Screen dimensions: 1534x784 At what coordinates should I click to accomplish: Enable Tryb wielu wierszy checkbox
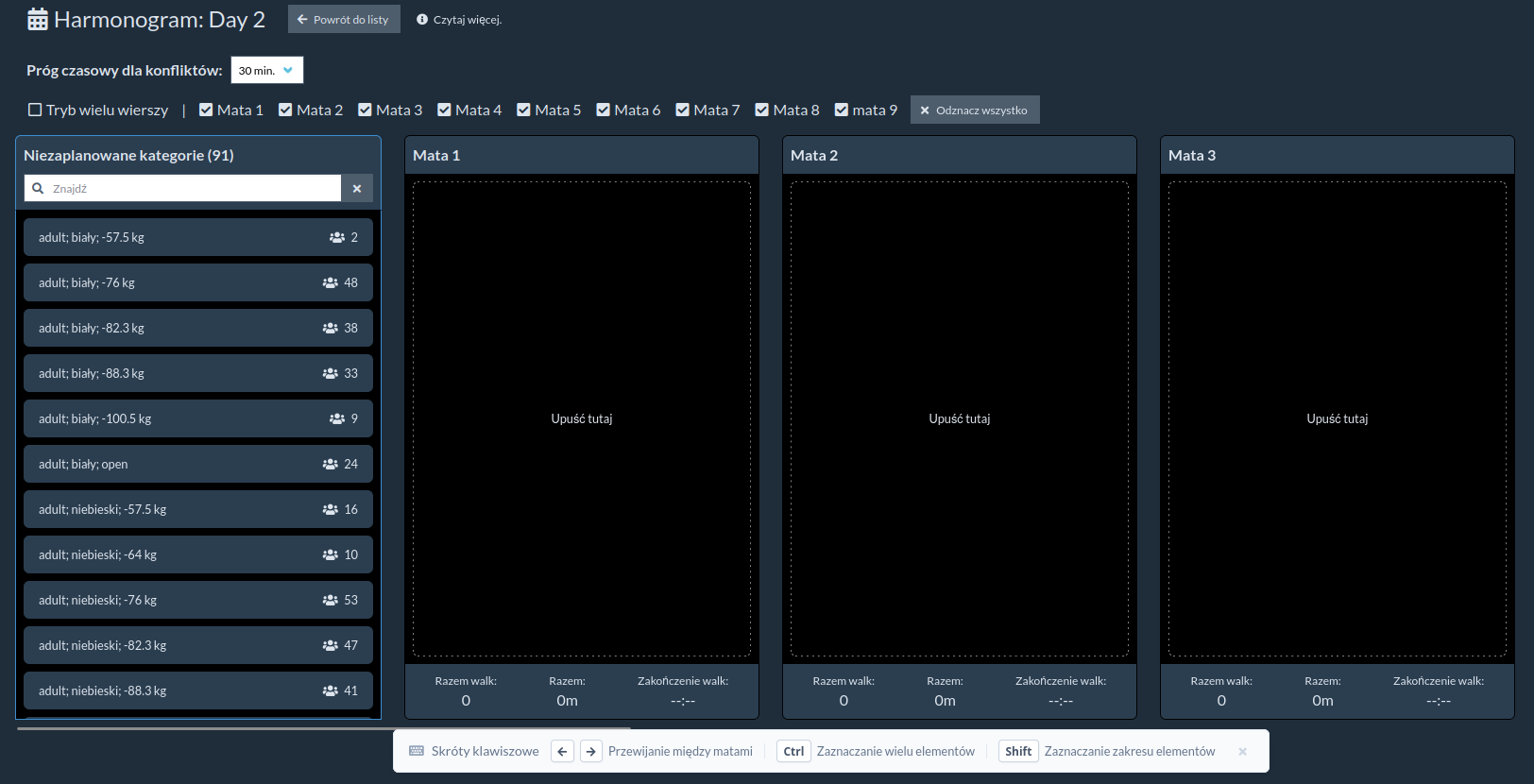[35, 111]
